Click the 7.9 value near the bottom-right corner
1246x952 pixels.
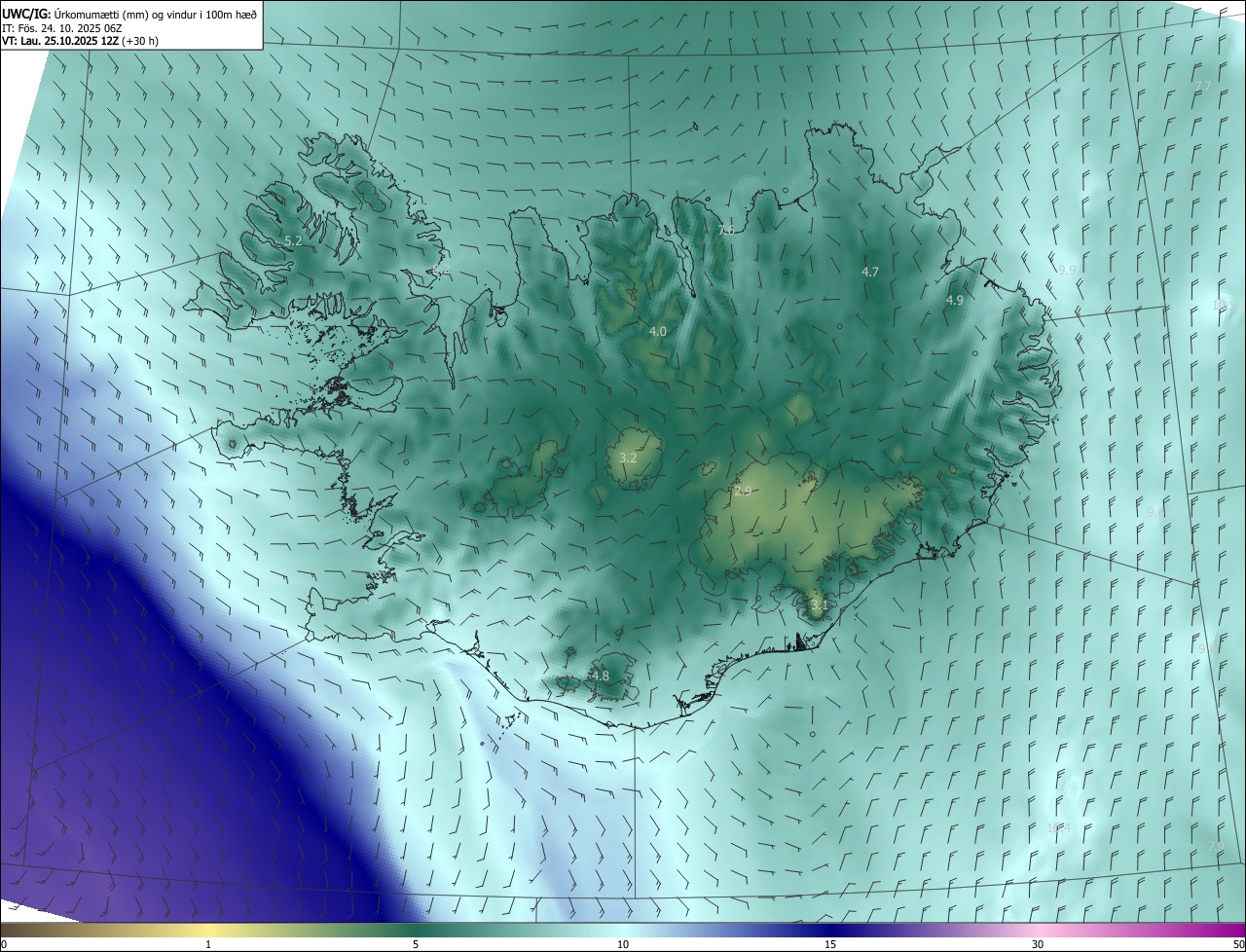click(x=1215, y=846)
